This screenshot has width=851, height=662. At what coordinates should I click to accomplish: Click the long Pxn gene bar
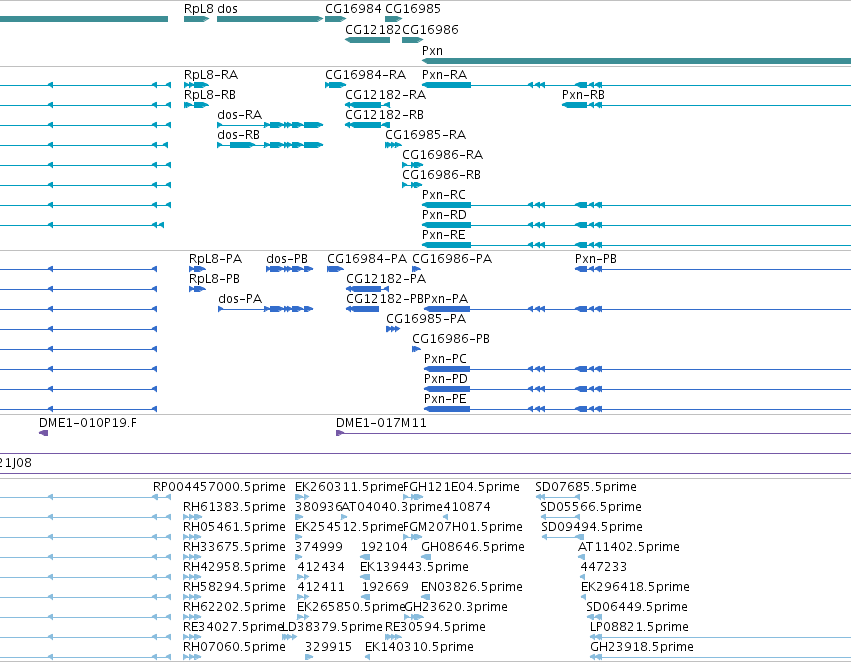pyautogui.click(x=636, y=61)
